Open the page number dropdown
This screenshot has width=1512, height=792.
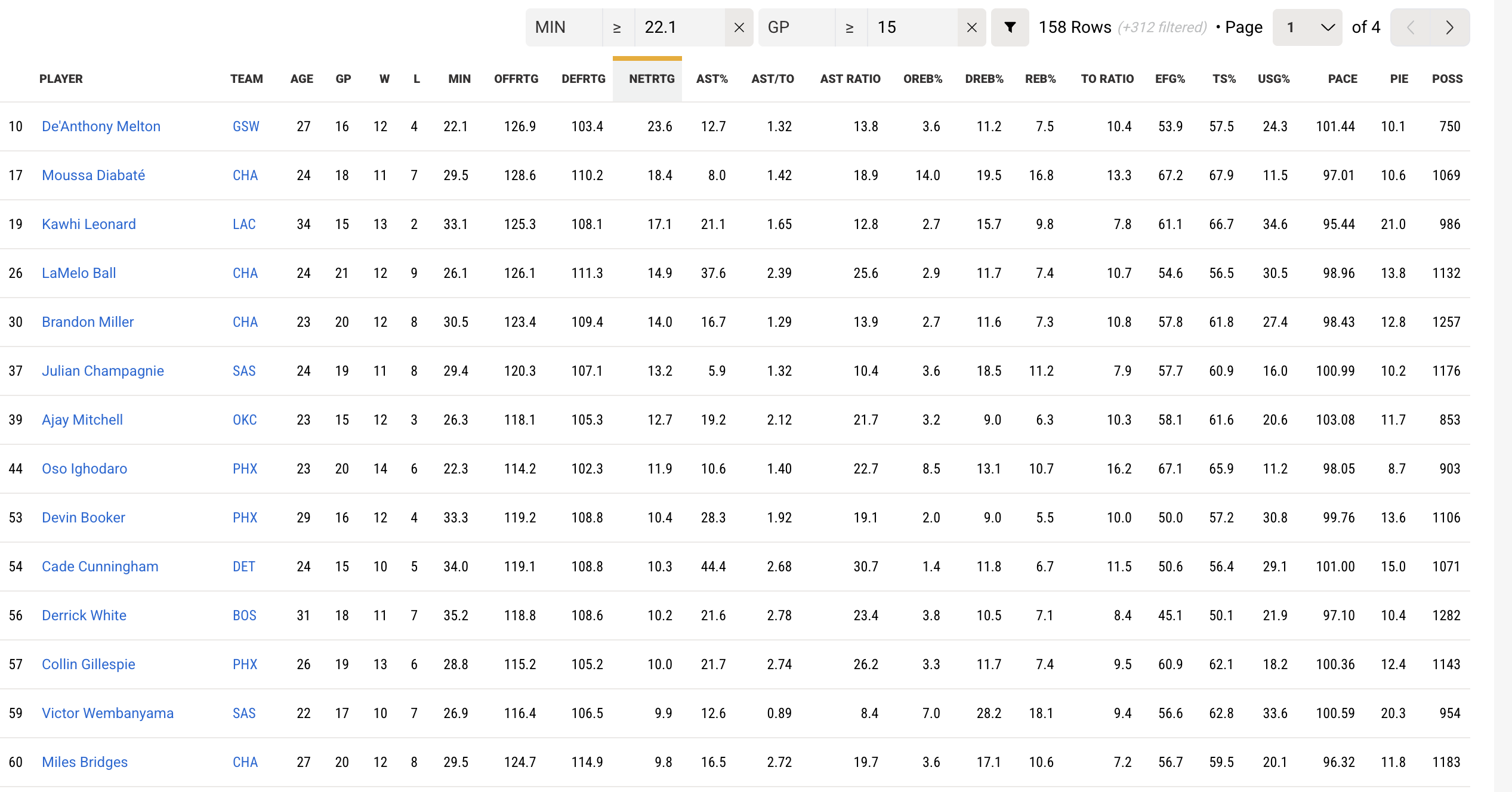click(x=1307, y=27)
